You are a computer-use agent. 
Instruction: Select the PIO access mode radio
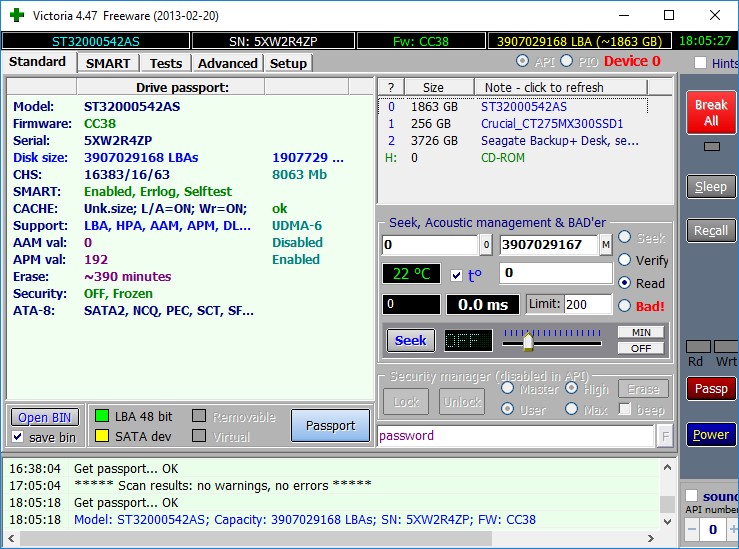(x=567, y=61)
